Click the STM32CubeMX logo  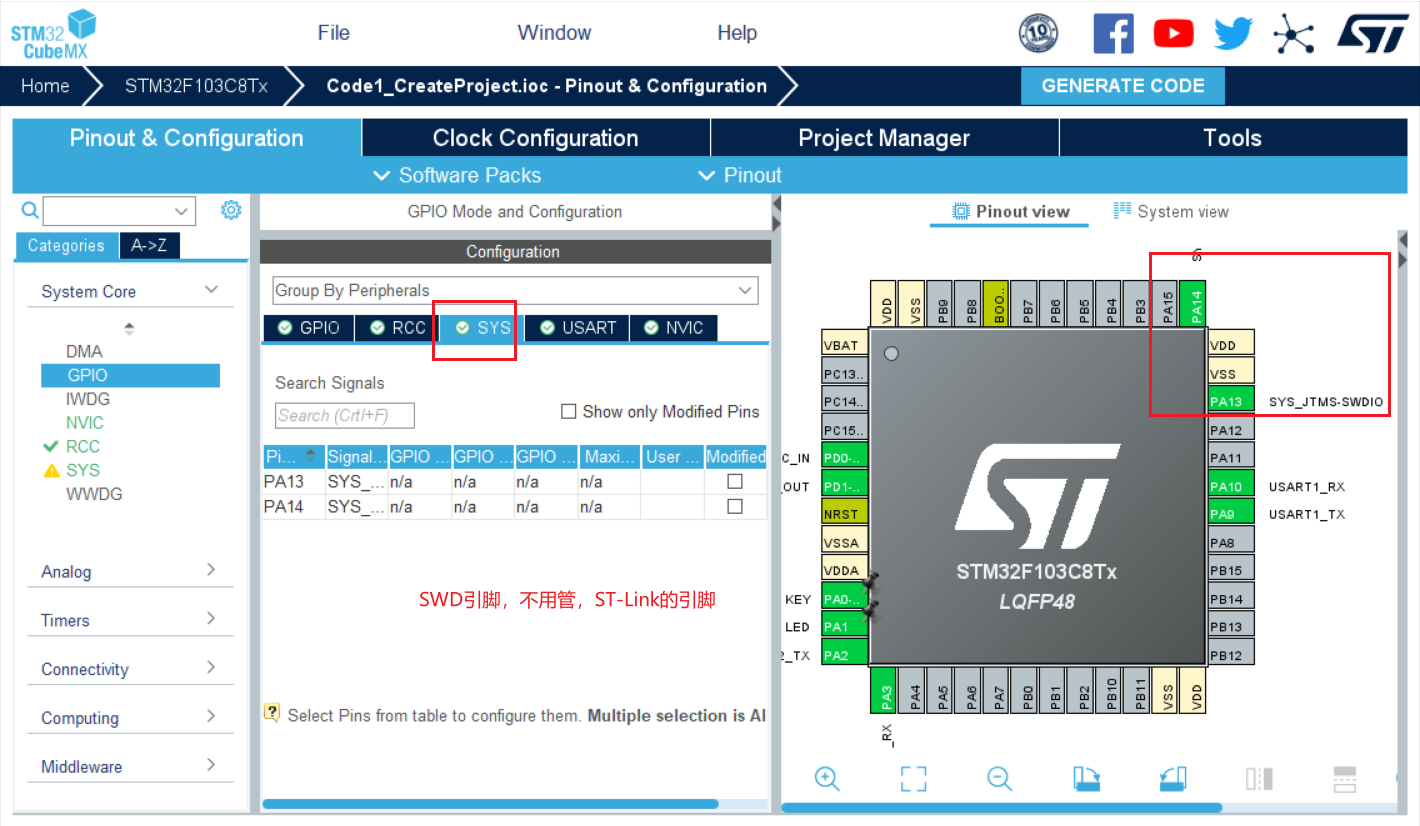(53, 33)
